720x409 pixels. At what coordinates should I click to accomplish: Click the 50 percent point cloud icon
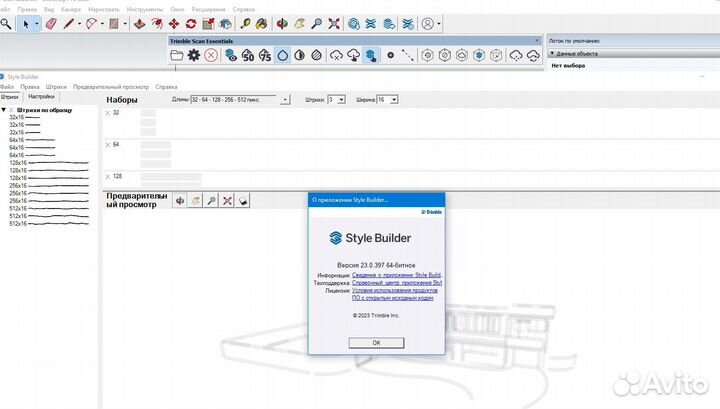coord(248,56)
